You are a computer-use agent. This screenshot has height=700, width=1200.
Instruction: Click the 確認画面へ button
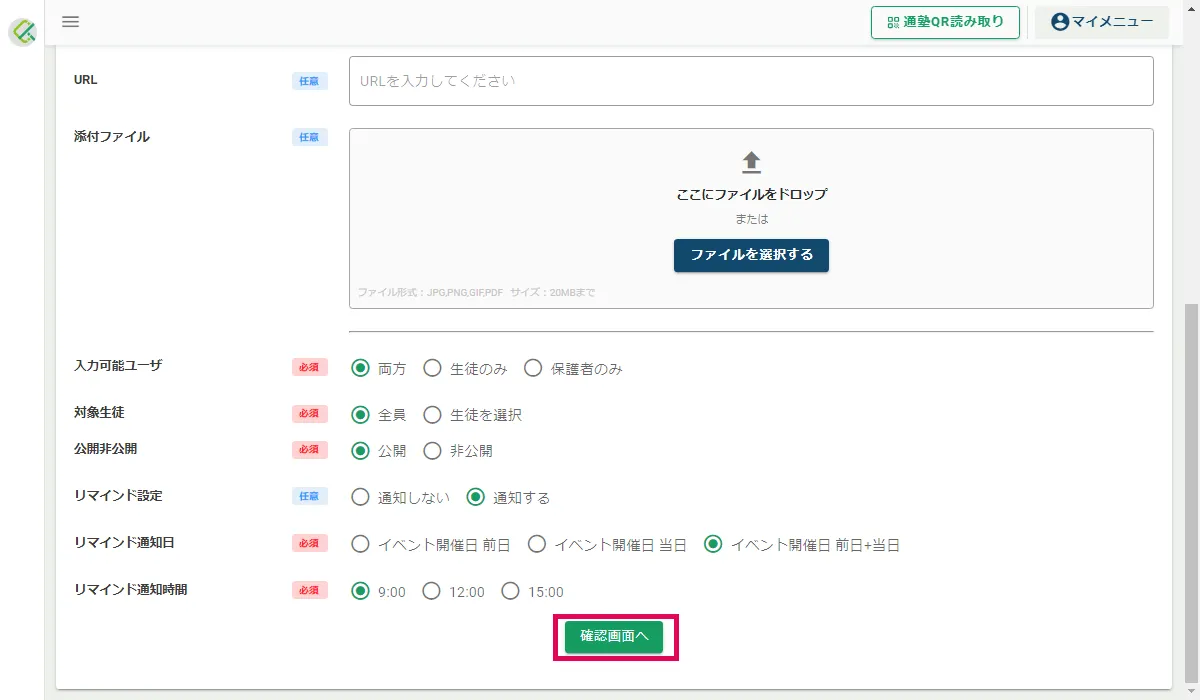pos(614,637)
